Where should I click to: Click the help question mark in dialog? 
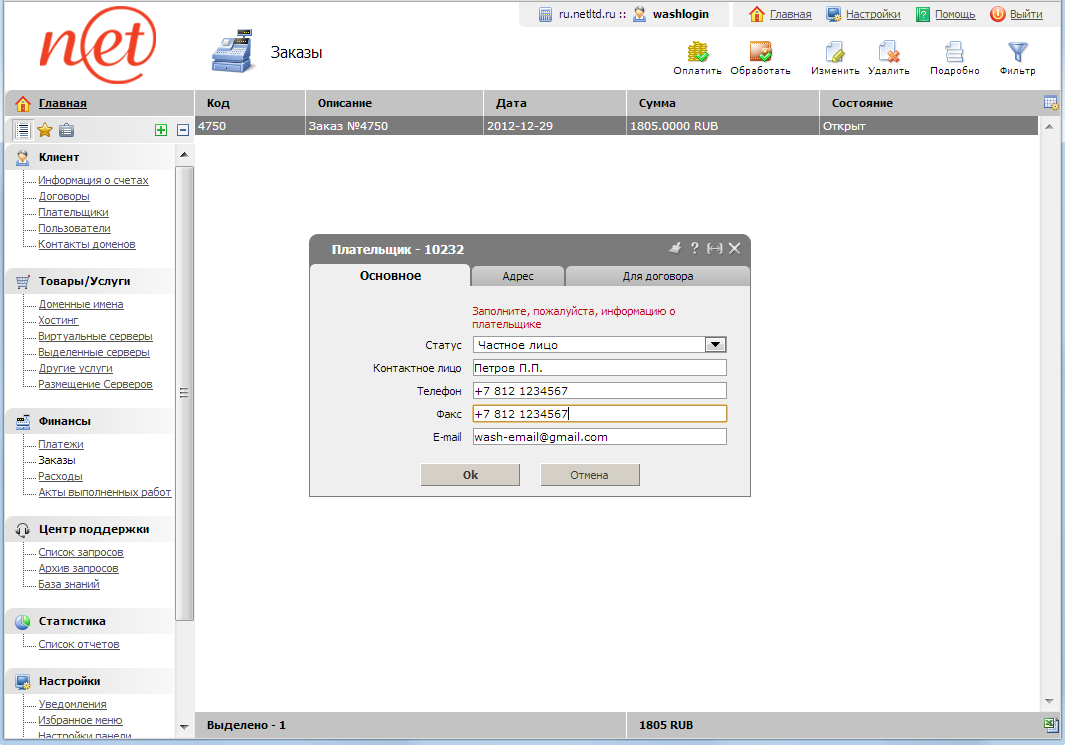click(x=694, y=248)
